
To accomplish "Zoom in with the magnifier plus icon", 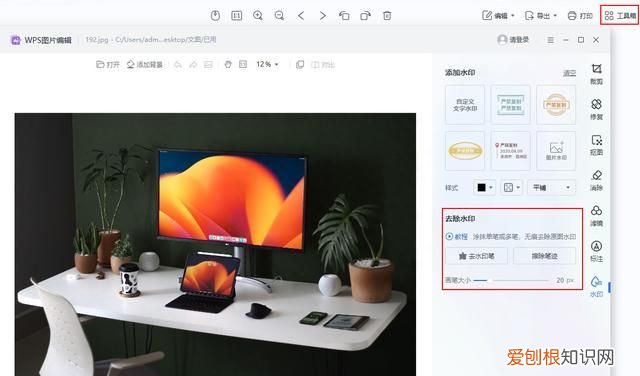I will [x=258, y=16].
